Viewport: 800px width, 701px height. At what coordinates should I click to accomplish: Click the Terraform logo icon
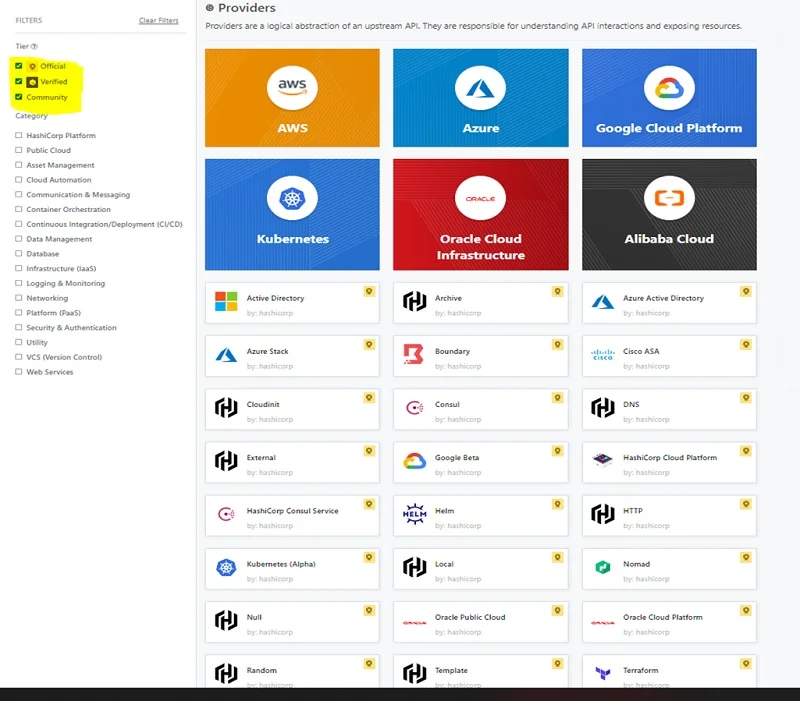click(x=603, y=673)
